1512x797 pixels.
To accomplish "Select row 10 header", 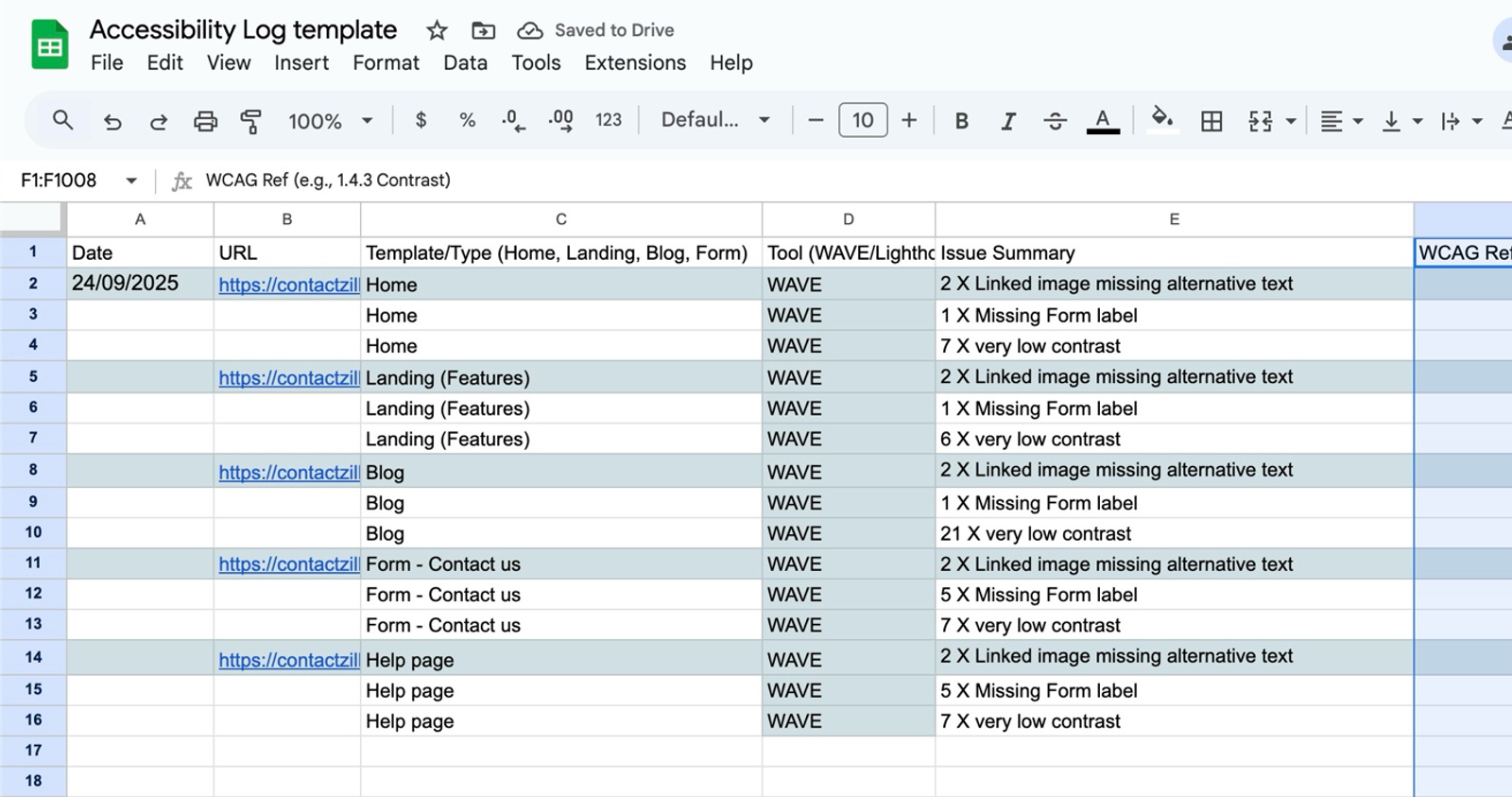I will (33, 532).
